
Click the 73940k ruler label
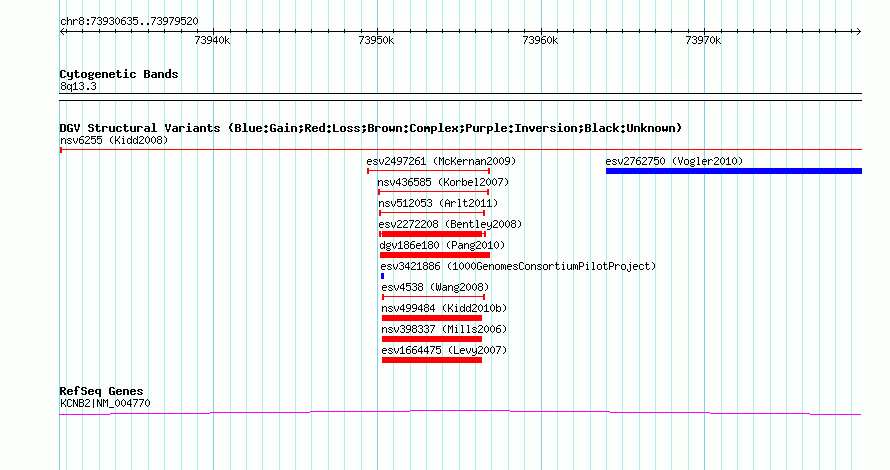pos(212,40)
